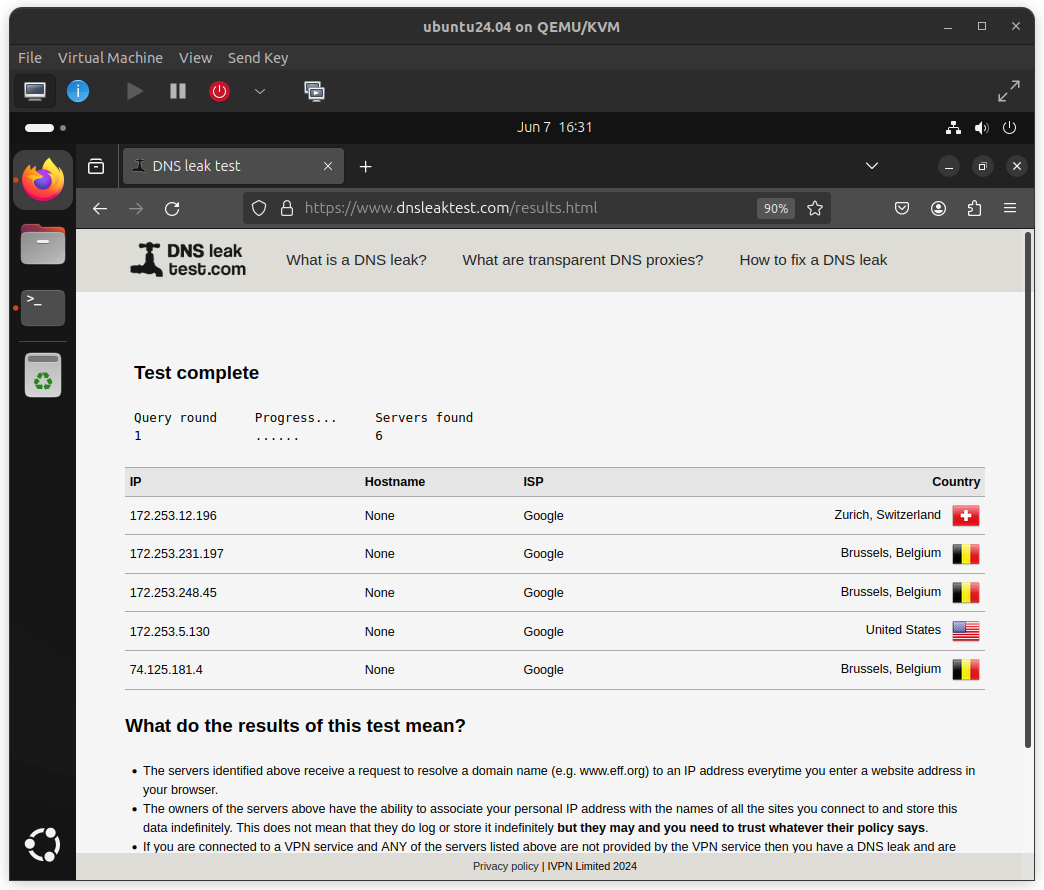
Task: Switch to VM graphical console view
Action: click(x=35, y=91)
